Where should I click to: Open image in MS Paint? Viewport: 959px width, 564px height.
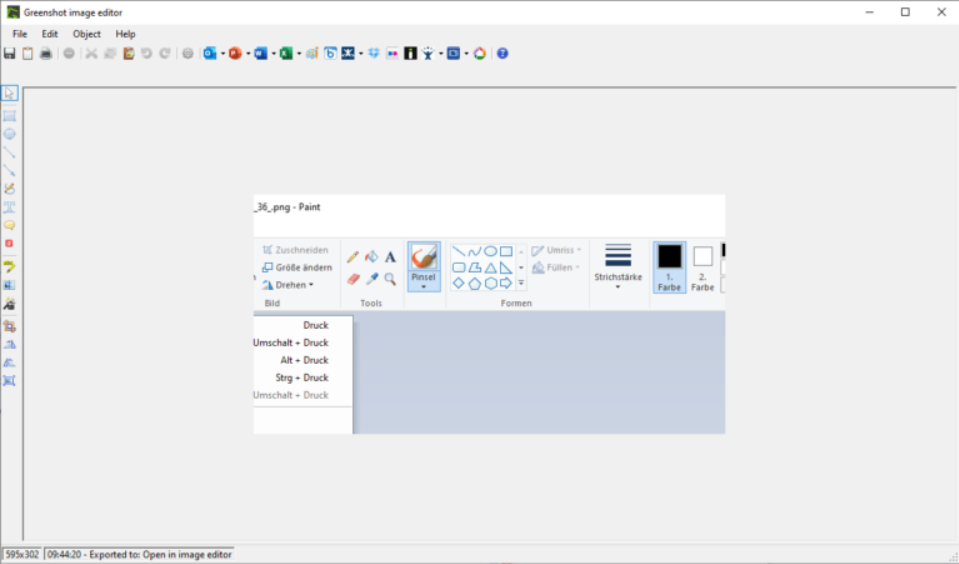coord(312,54)
